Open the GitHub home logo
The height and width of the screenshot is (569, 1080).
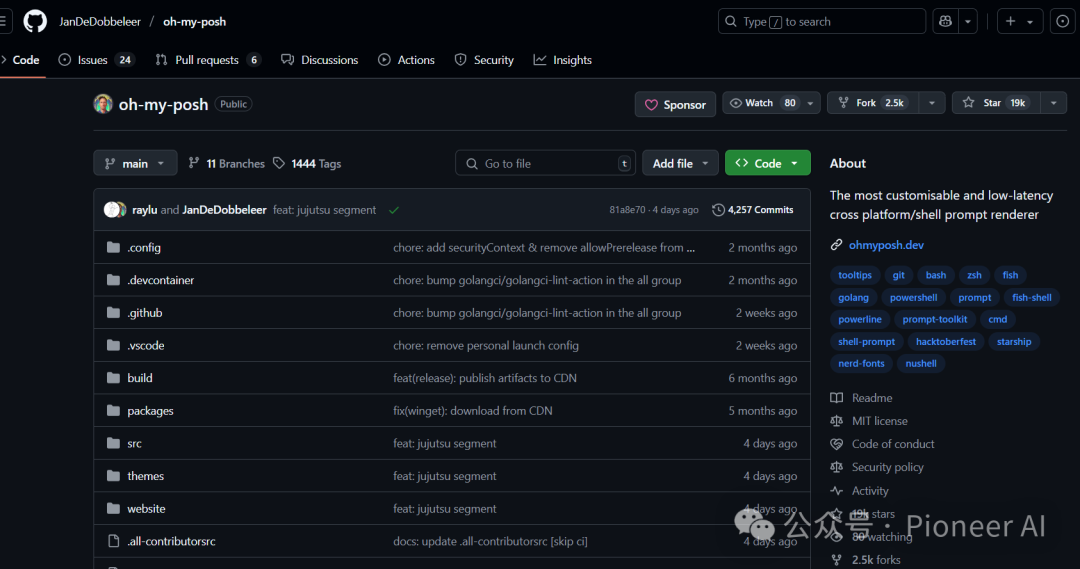coord(35,21)
